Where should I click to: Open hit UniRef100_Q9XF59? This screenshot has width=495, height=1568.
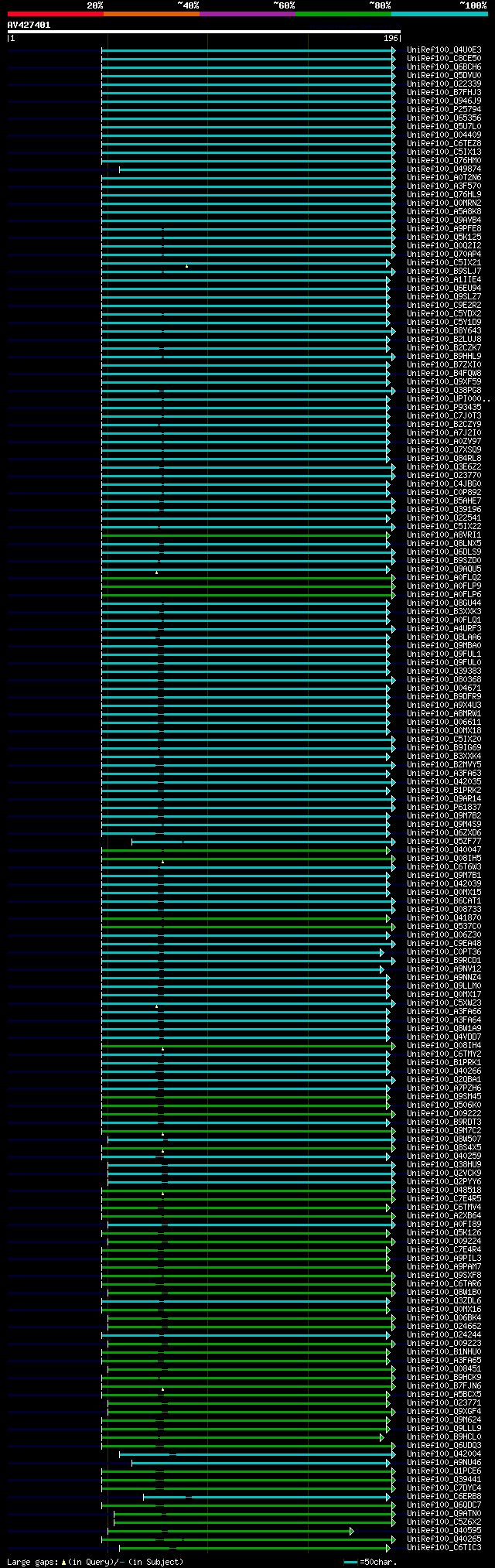click(444, 382)
